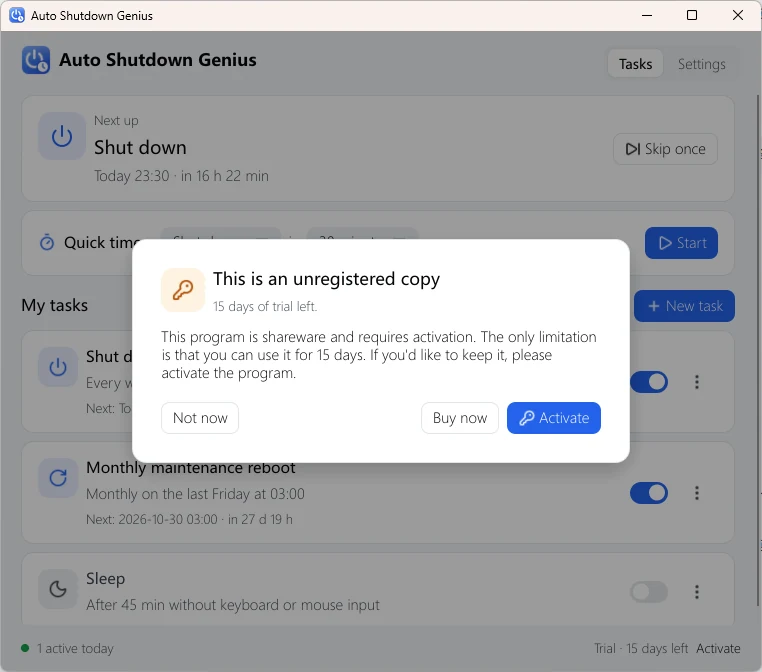Open the more options menu for the Sleep task
The image size is (762, 672).
click(x=697, y=592)
